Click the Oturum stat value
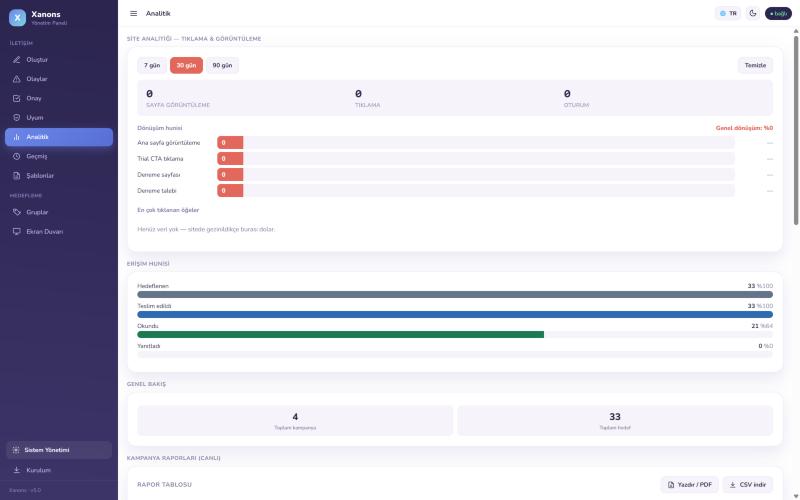 click(567, 94)
